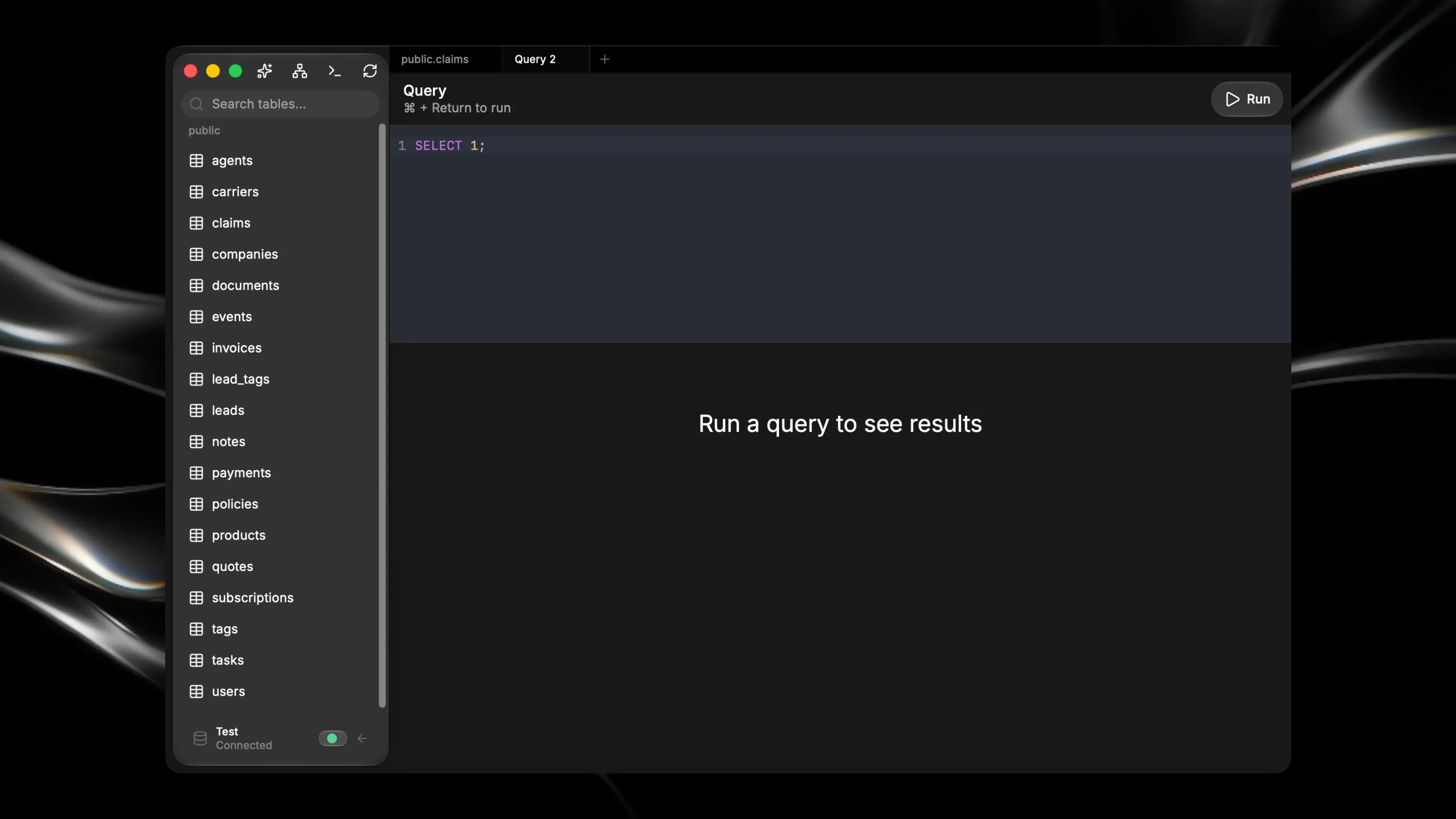Open the claims table name
This screenshot has height=819, width=1456.
tap(231, 222)
